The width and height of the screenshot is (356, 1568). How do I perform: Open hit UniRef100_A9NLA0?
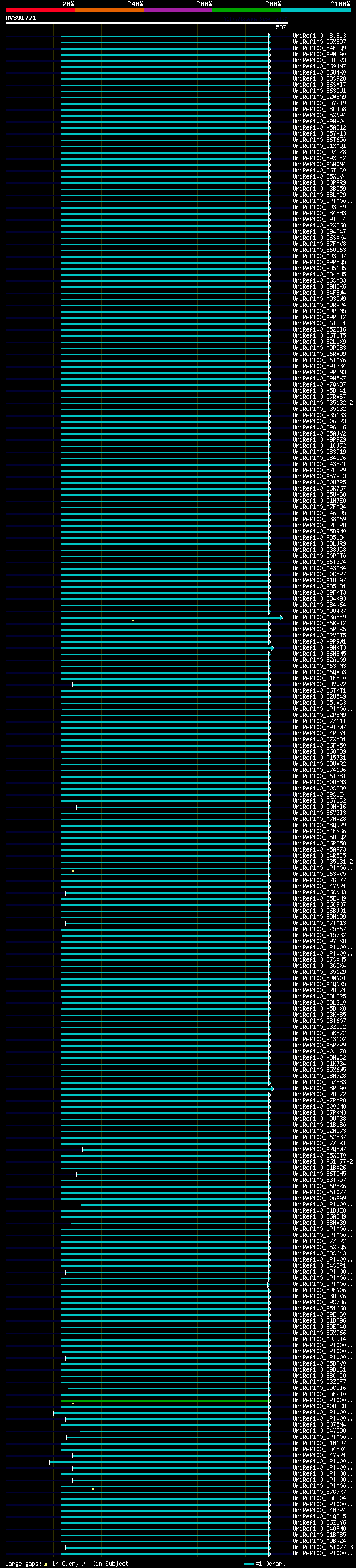319,54
